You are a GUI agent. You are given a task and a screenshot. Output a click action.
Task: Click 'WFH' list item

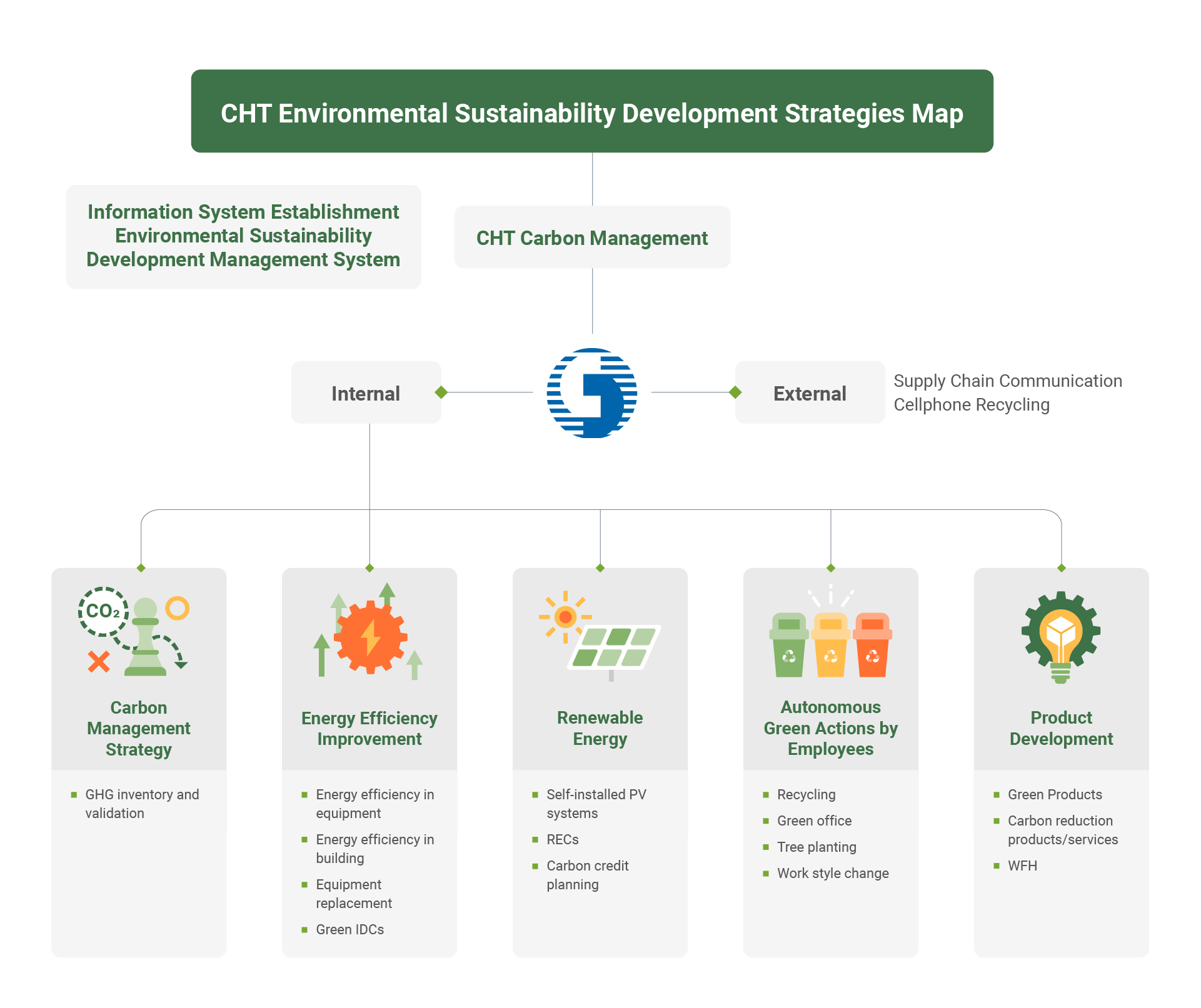(x=1022, y=866)
